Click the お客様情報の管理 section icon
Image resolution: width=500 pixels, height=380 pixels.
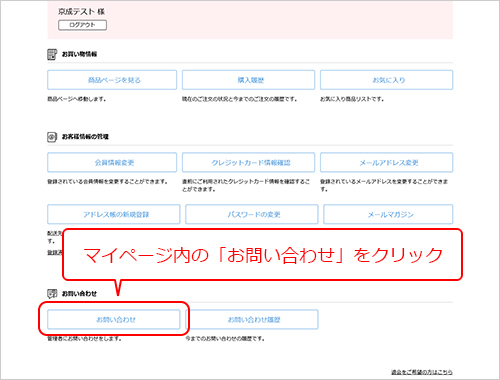click(x=52, y=137)
